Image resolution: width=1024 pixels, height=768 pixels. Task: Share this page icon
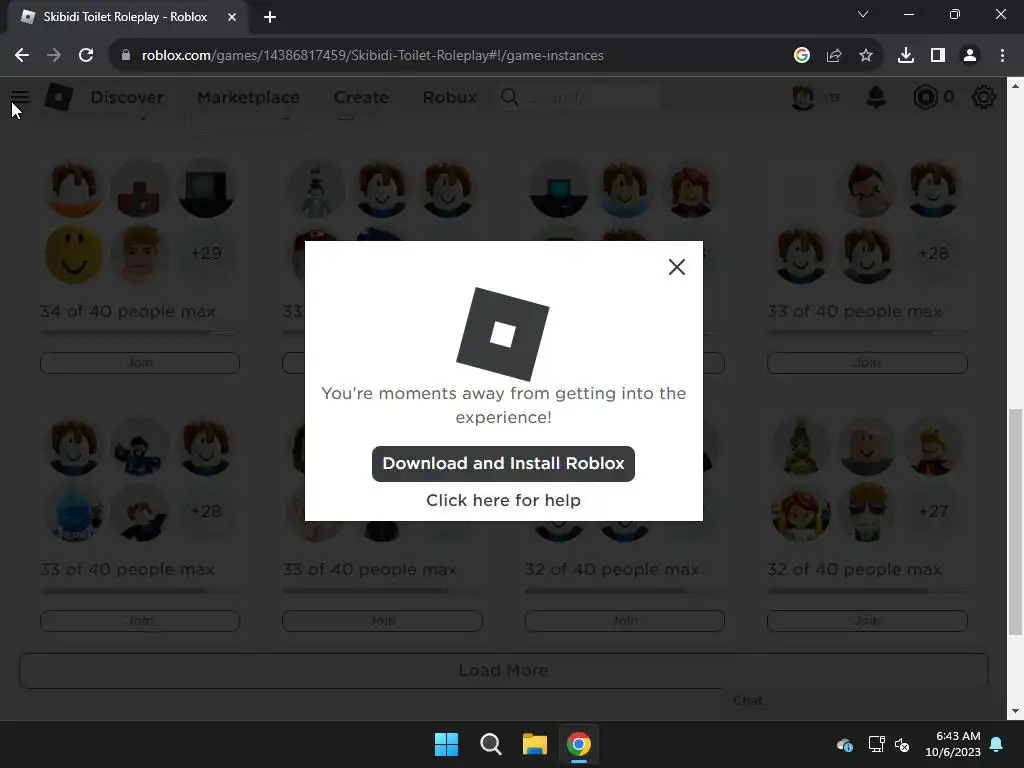pos(834,55)
